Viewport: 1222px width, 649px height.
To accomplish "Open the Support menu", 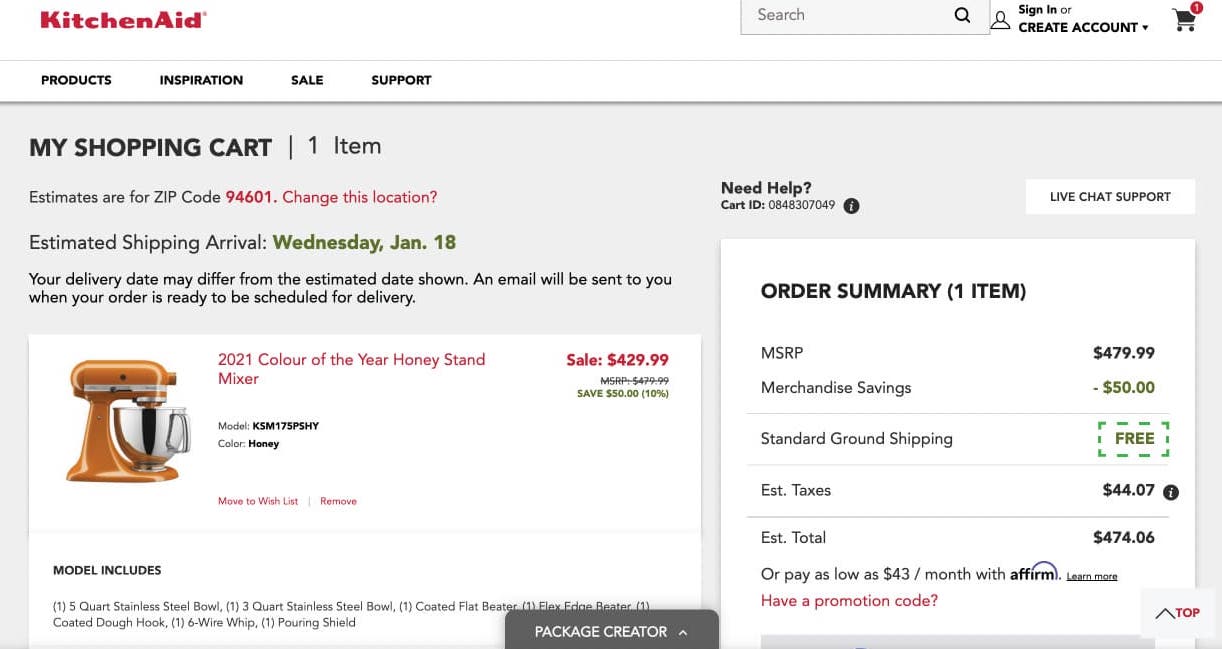I will [x=401, y=80].
